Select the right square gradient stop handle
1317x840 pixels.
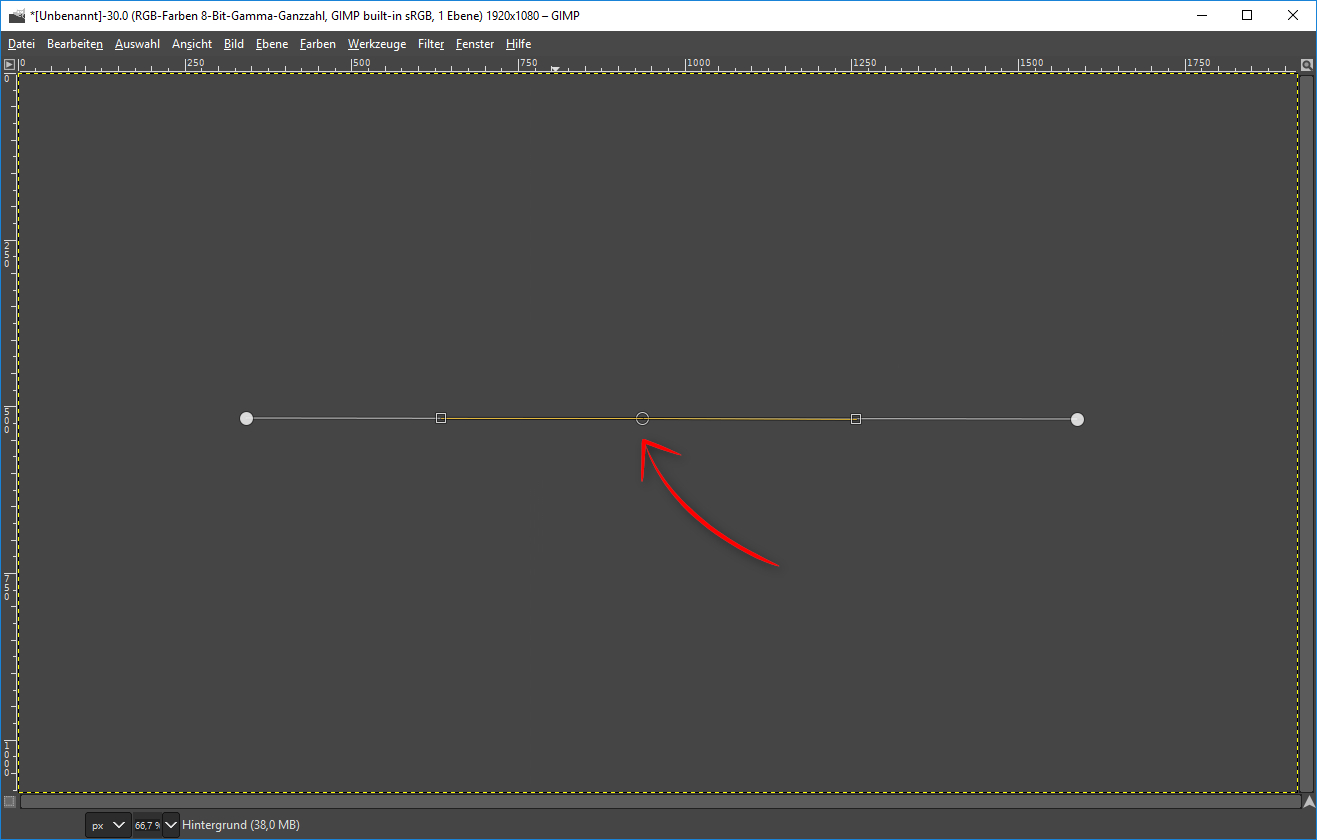pyautogui.click(x=856, y=419)
